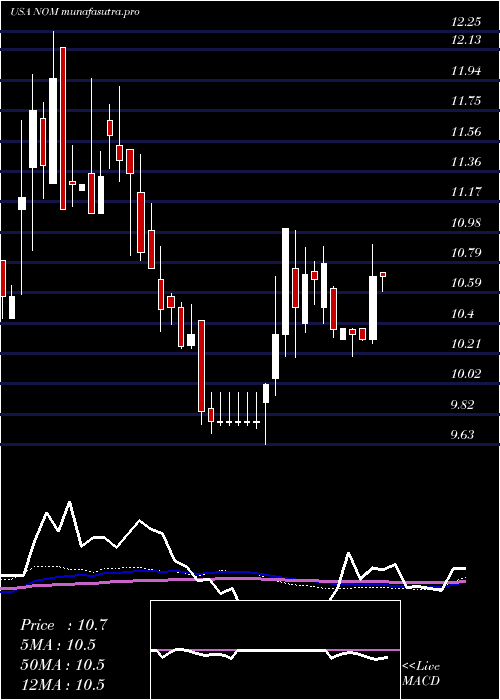Click the 'USA NOM munafasutra.pro' chart title
The height and width of the screenshot is (700, 500).
pyautogui.click(x=75, y=12)
